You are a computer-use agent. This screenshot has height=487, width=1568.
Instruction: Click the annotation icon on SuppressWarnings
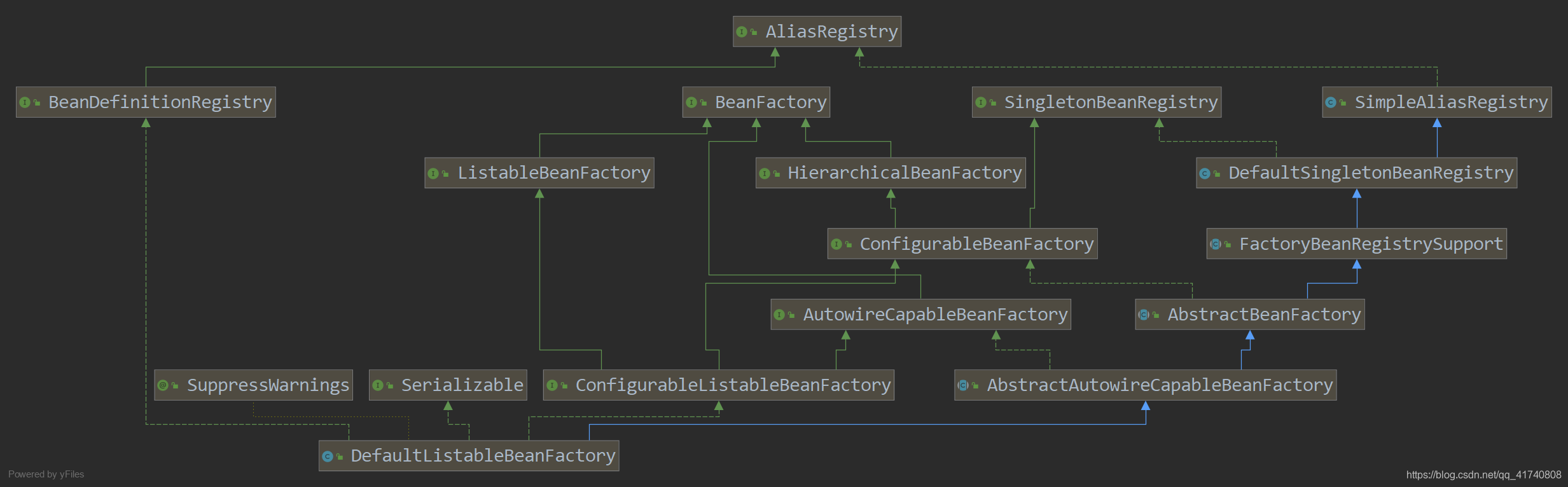(x=163, y=385)
